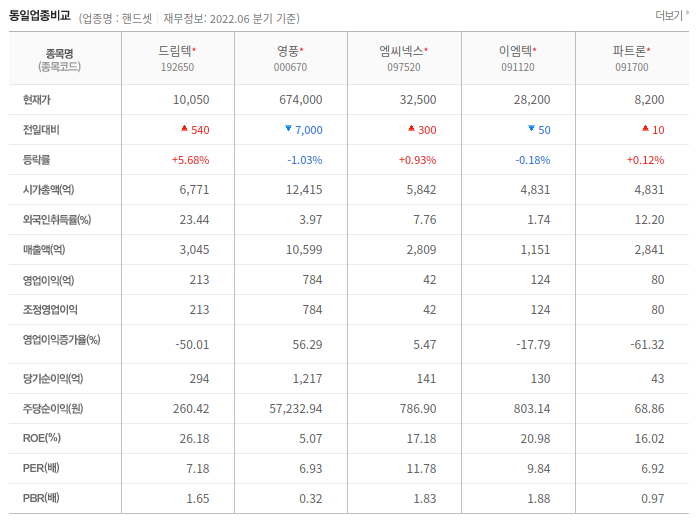Screen dimensions: 696x522
Task: Click the current price 674,000
Action: [301, 100]
